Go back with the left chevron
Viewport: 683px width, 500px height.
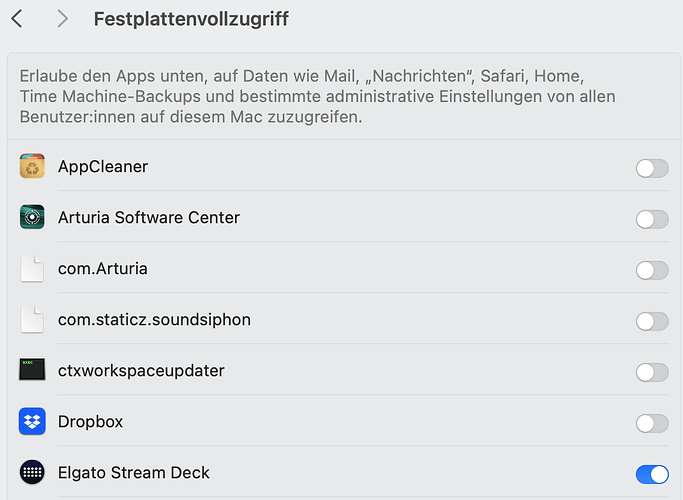pyautogui.click(x=17, y=19)
